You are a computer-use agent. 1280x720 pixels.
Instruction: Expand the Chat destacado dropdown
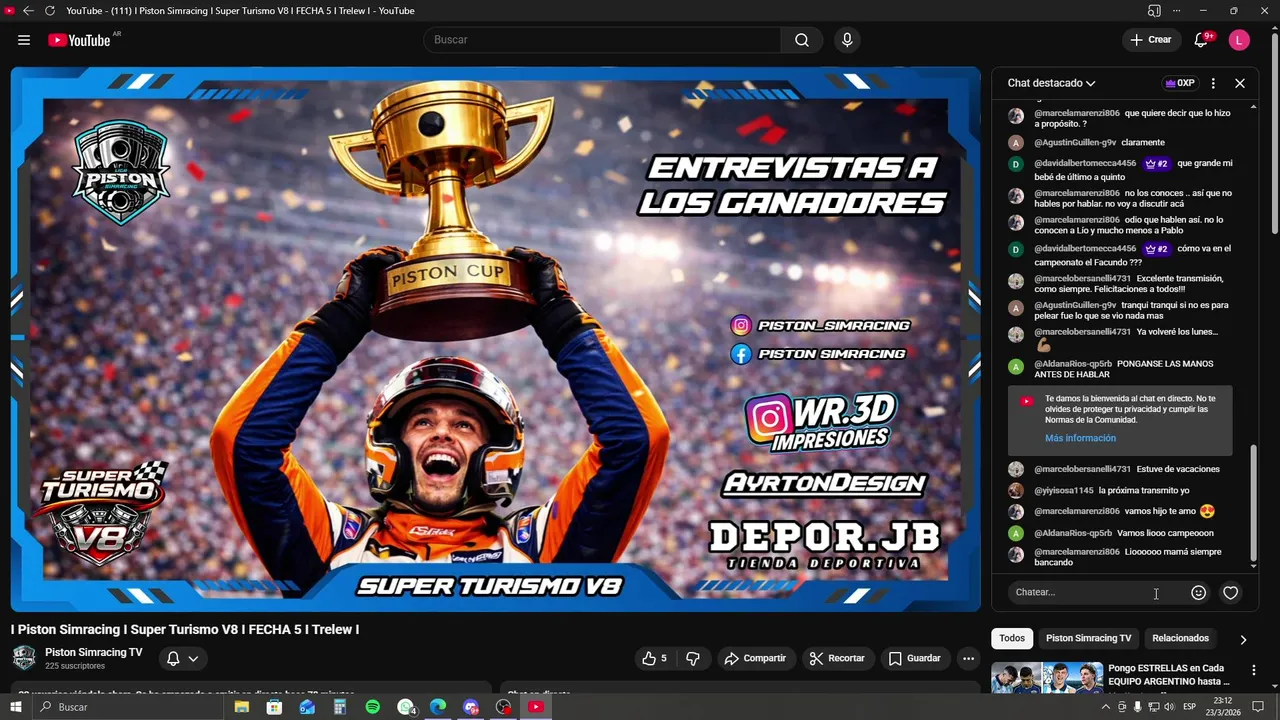tap(1051, 83)
